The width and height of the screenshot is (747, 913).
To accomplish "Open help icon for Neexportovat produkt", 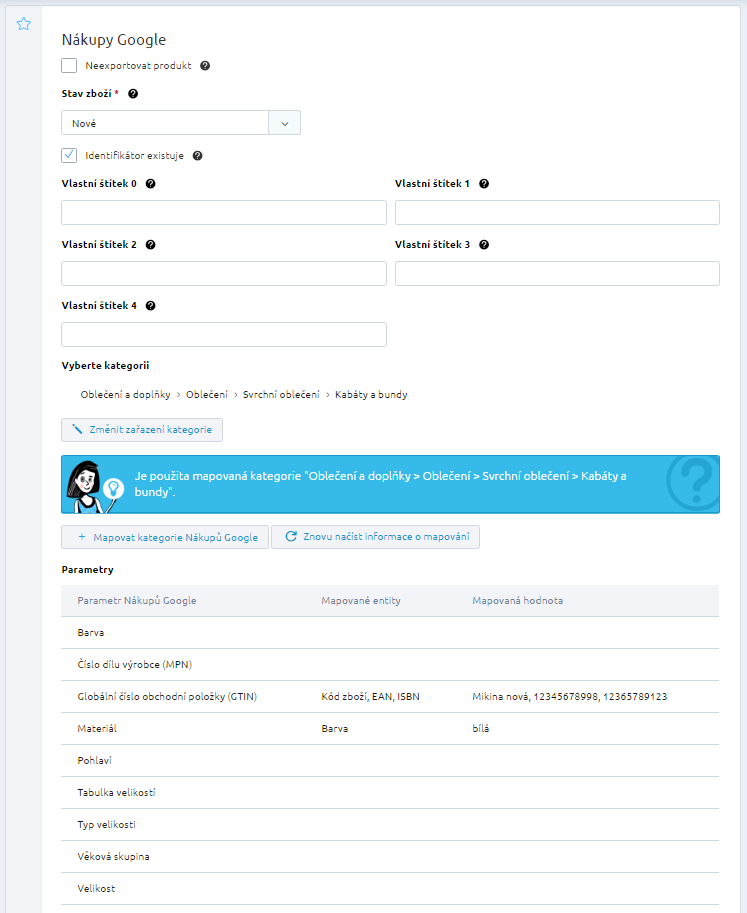I will tap(205, 66).
